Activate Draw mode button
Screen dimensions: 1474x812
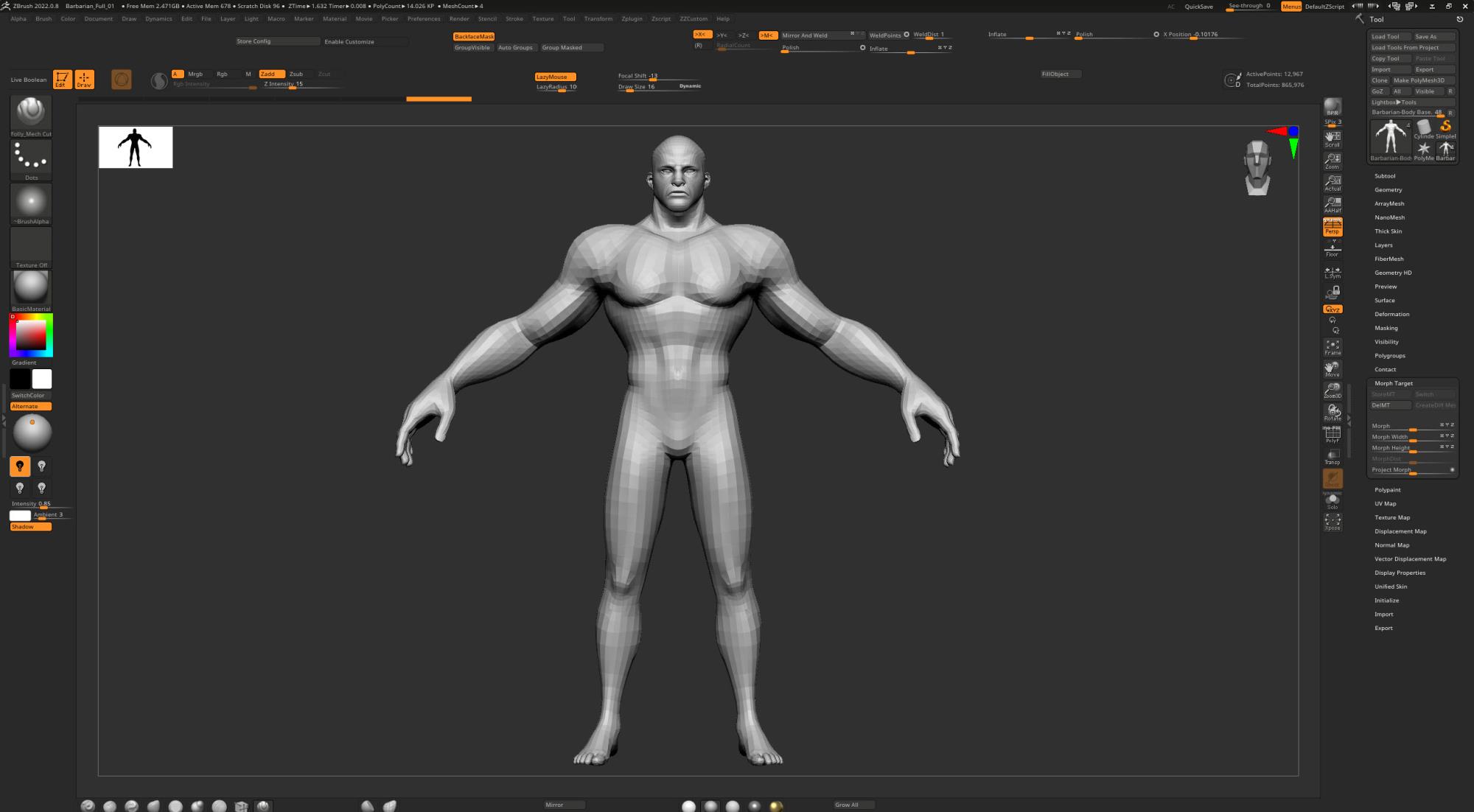click(x=84, y=79)
